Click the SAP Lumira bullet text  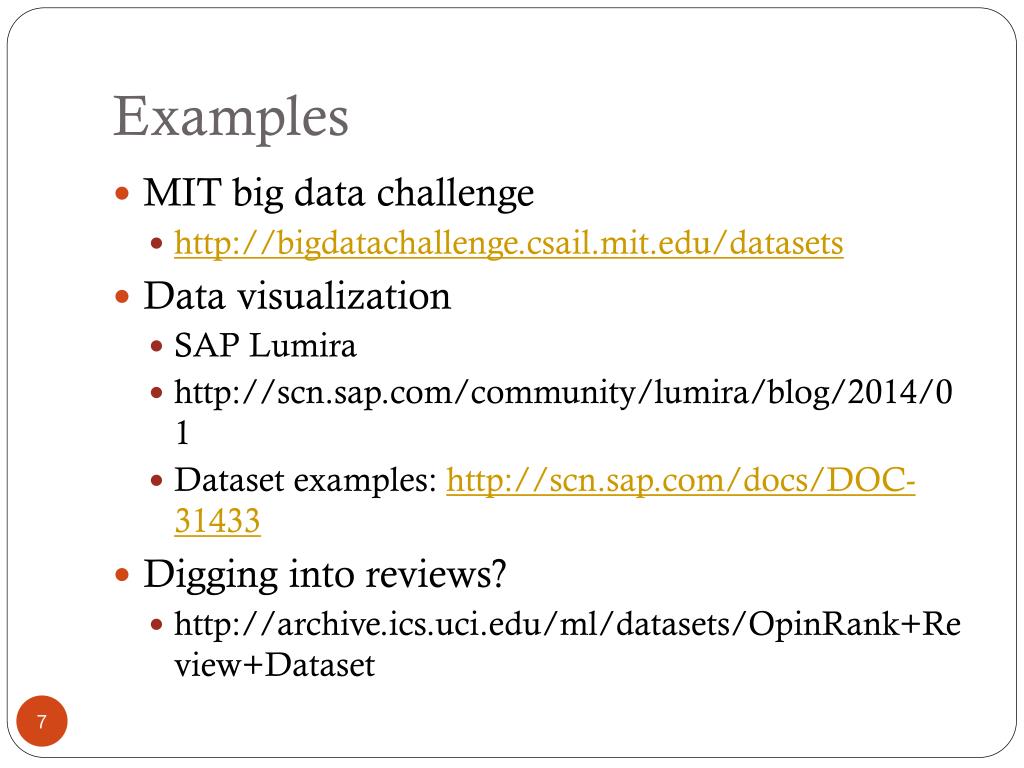(265, 345)
